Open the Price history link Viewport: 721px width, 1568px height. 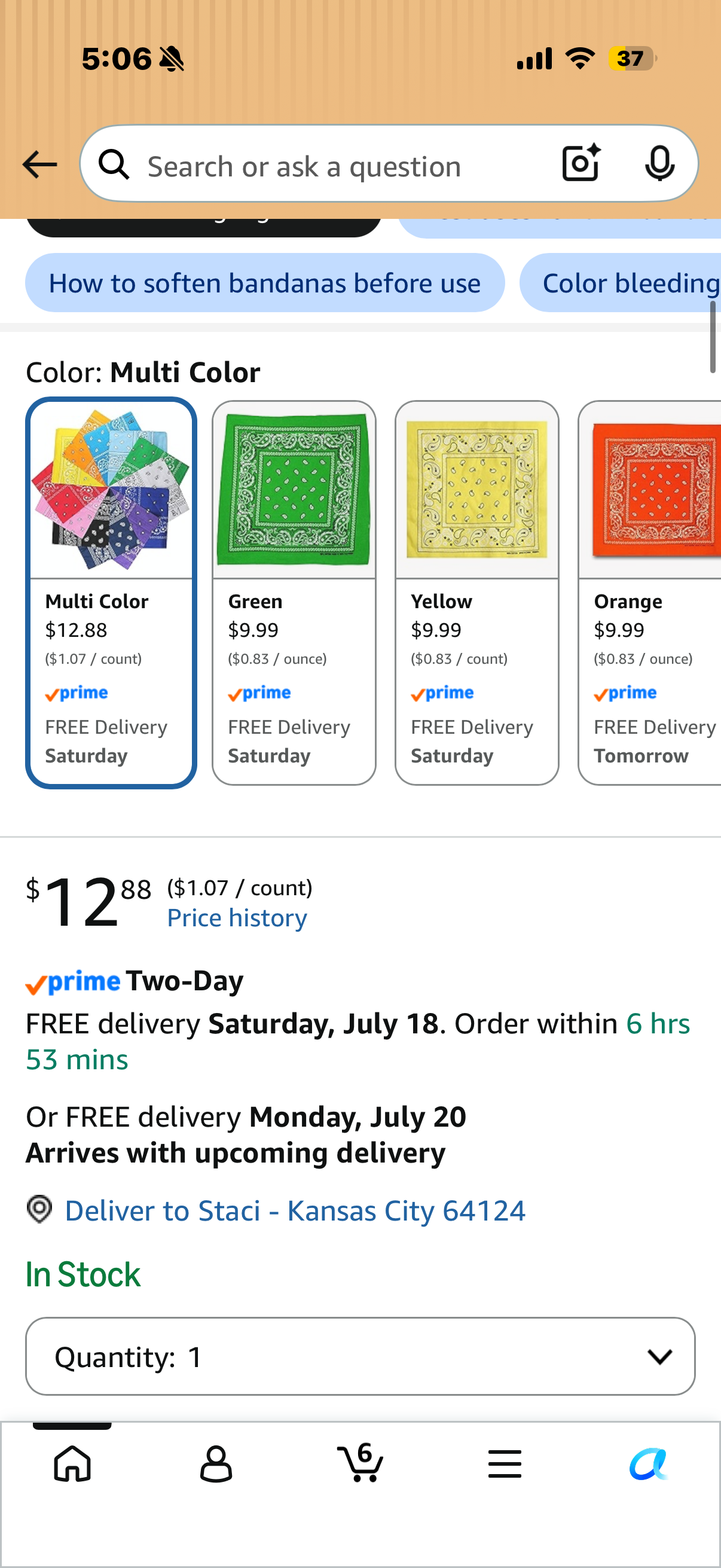point(237,917)
